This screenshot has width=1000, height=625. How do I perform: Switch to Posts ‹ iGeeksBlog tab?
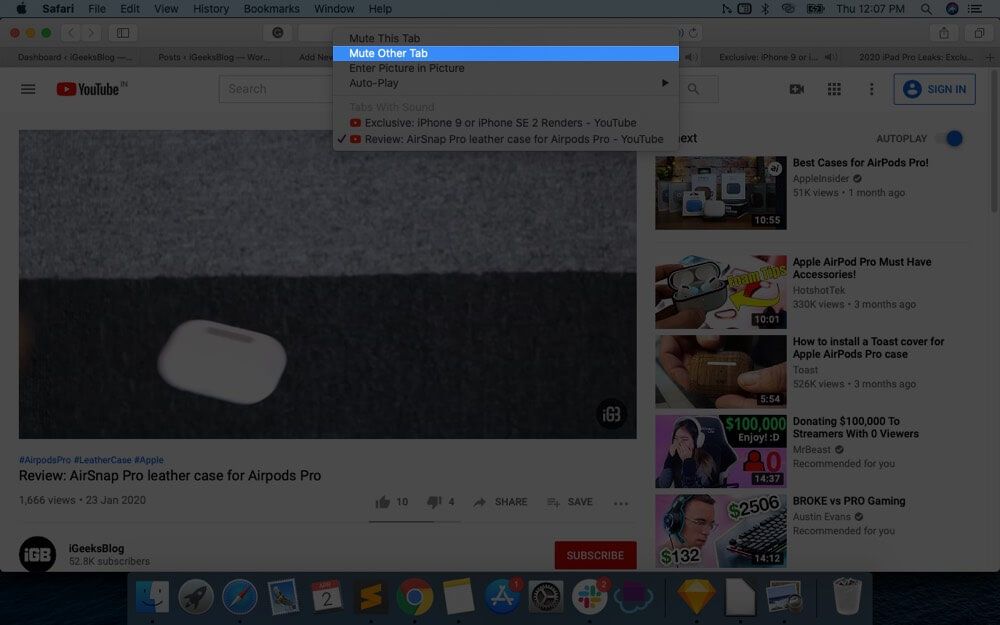[x=214, y=57]
